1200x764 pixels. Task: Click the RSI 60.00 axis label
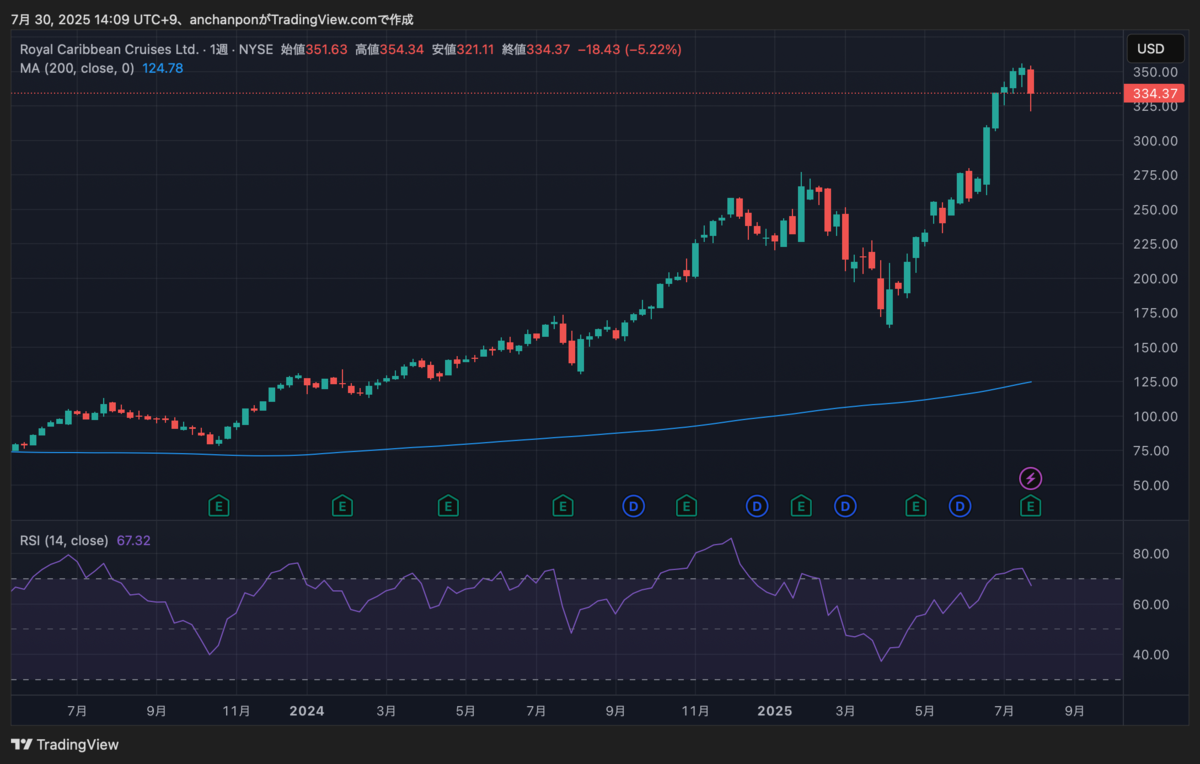(1153, 604)
